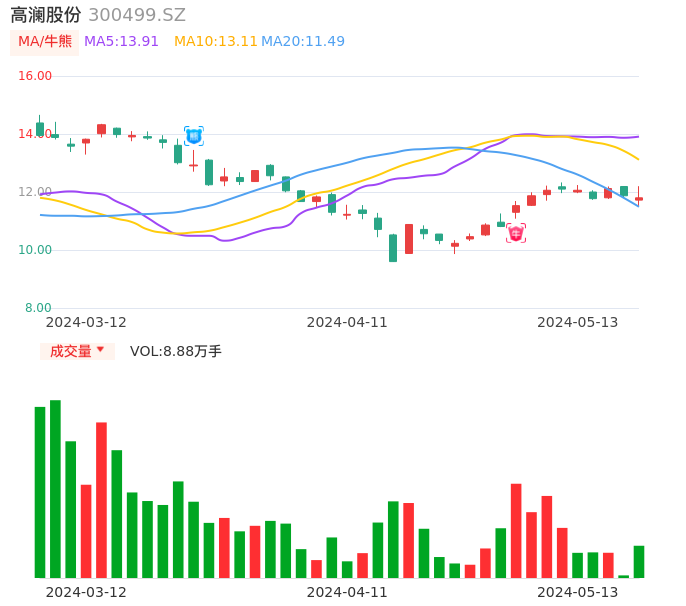686x606 pixels.
Task: Click the stock code 300499.SZ
Action: [137, 15]
